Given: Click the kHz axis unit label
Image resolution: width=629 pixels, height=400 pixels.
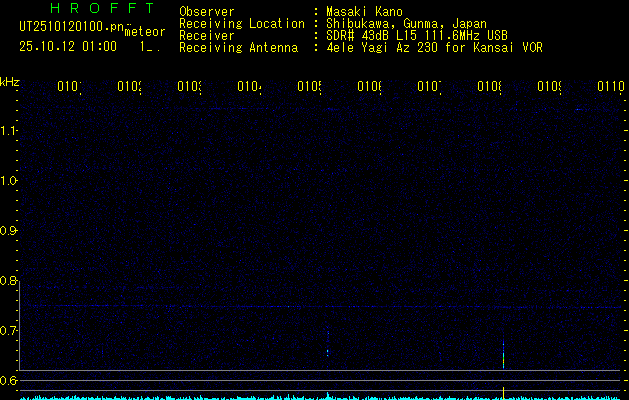Looking at the screenshot, I should pyautogui.click(x=10, y=81).
